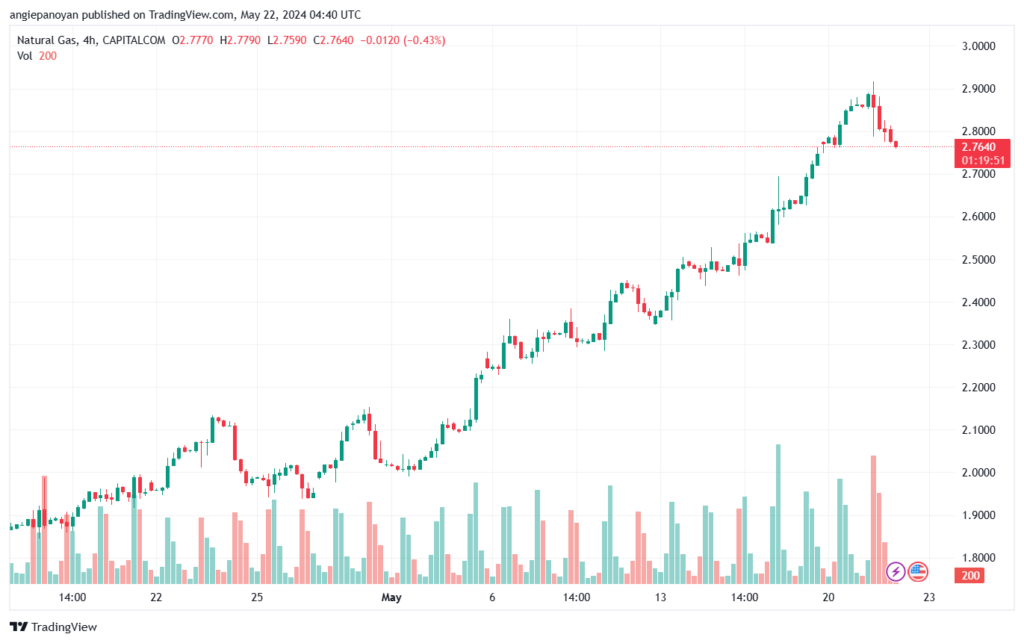Click the May label on the time axis
The image size is (1024, 643).
click(x=391, y=597)
